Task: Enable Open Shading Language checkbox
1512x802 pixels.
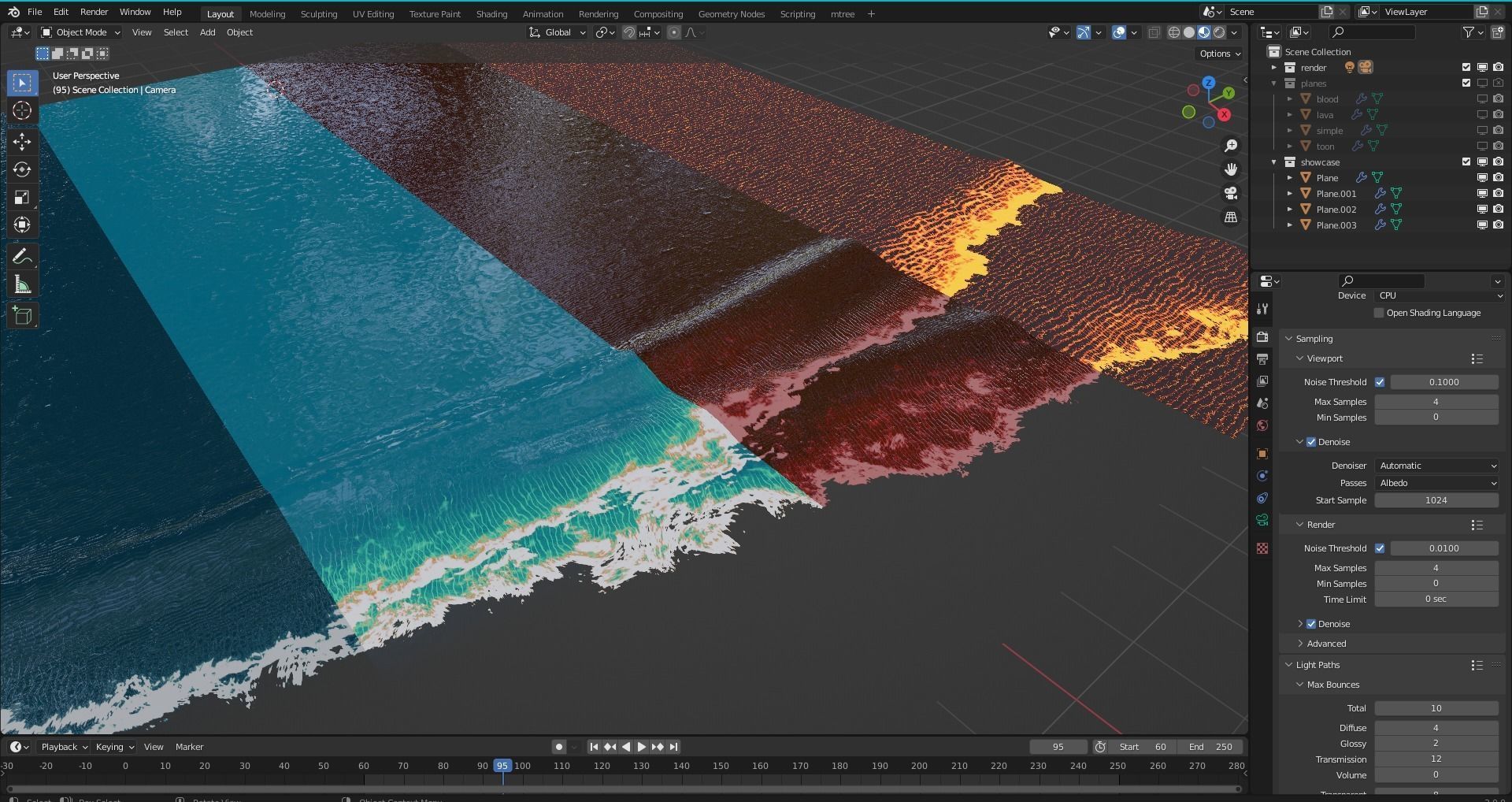Action: coord(1379,313)
